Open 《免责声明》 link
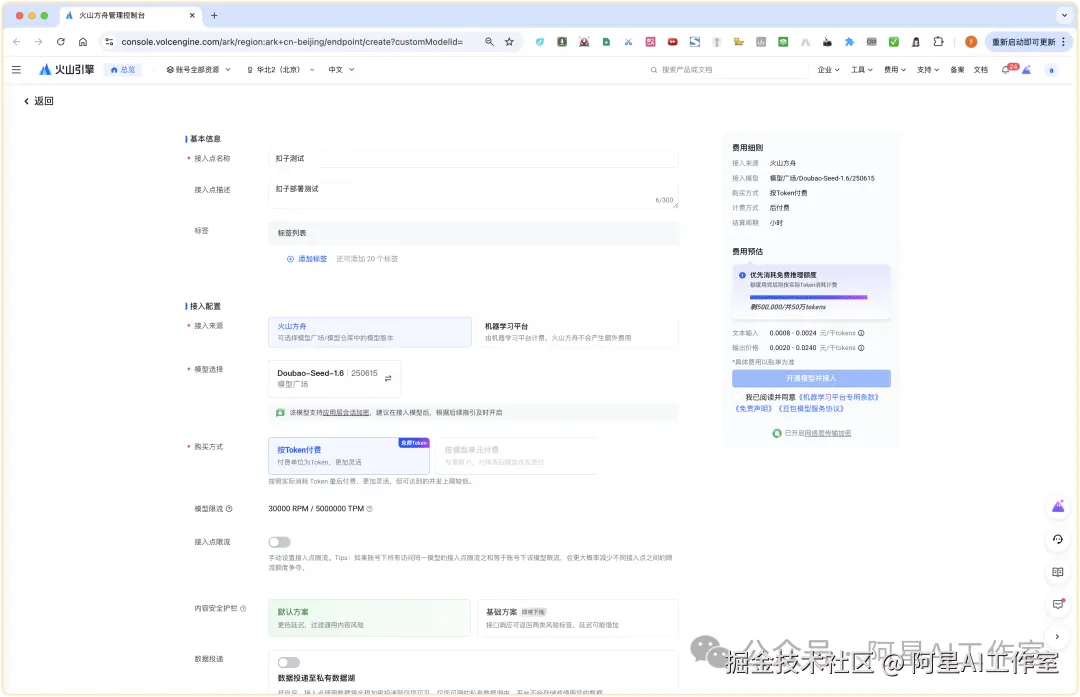Viewport: 1080px width, 697px height. coord(754,408)
